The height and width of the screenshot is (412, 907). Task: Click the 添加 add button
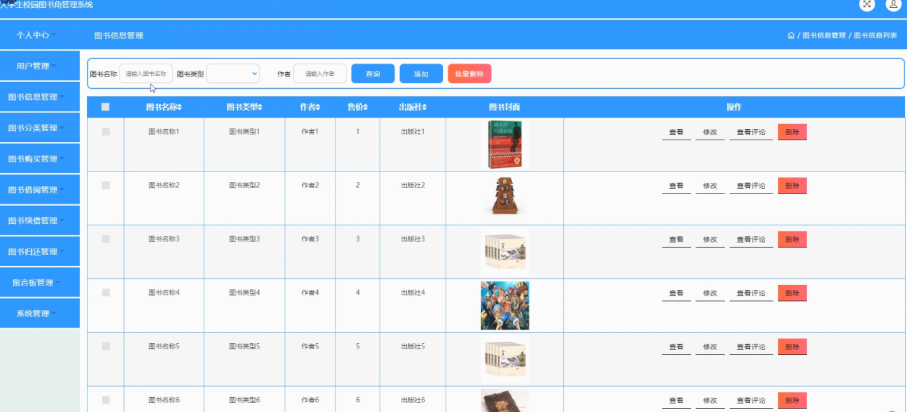(421, 73)
